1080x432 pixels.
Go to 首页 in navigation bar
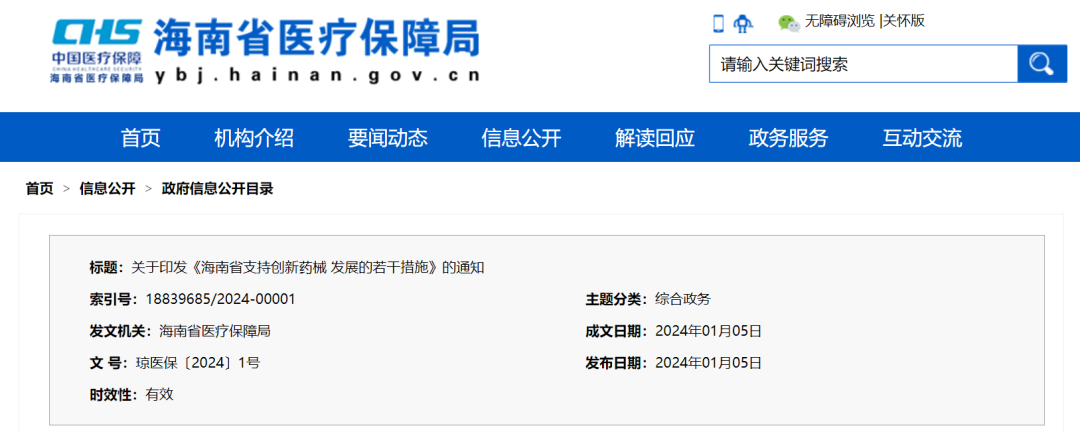140,138
